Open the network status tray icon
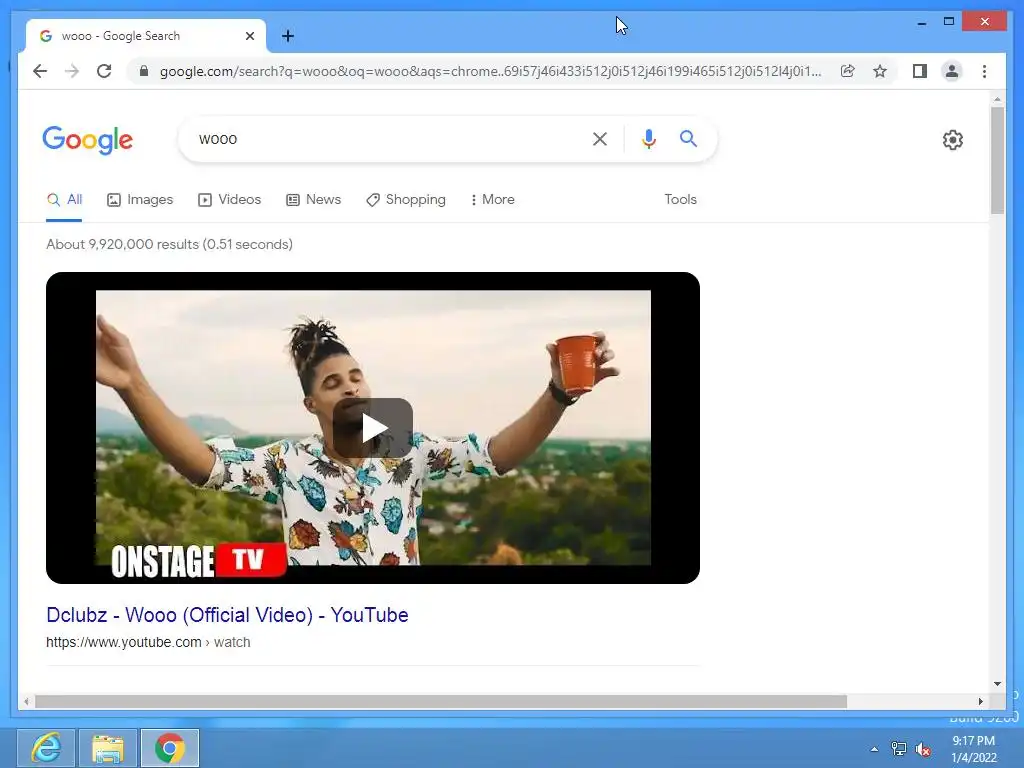 (x=899, y=749)
